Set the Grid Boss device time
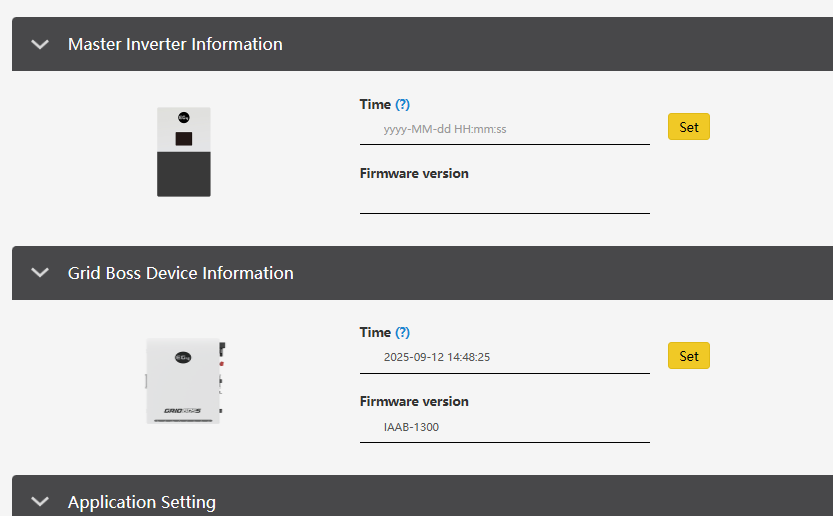The height and width of the screenshot is (516, 833). [x=688, y=356]
